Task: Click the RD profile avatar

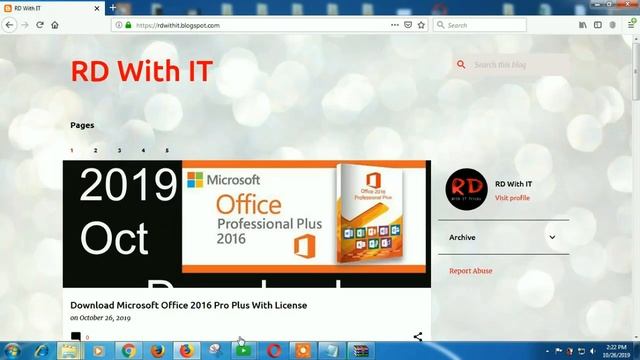Action: coord(466,189)
